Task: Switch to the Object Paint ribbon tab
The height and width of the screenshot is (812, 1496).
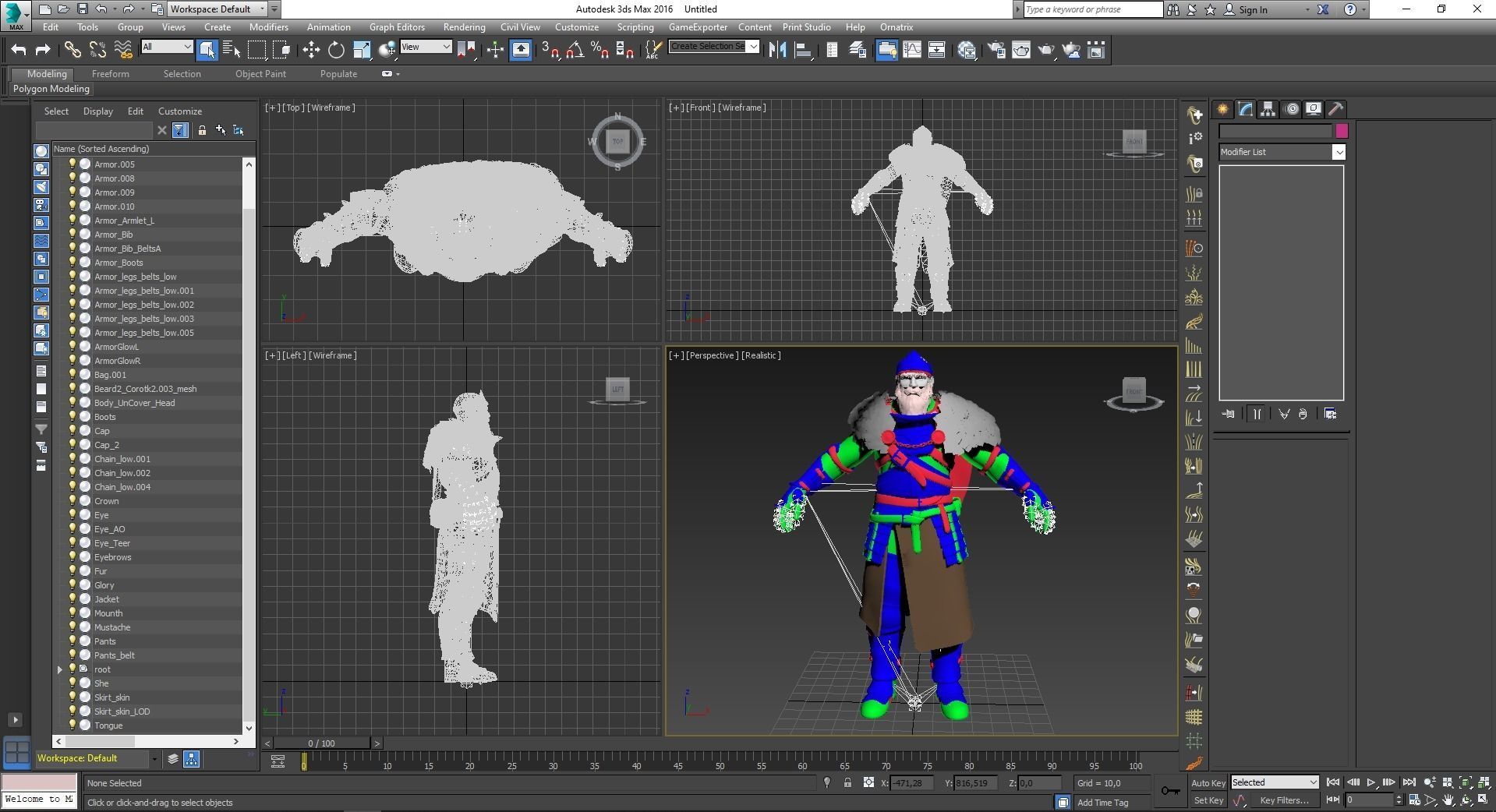Action: (260, 74)
